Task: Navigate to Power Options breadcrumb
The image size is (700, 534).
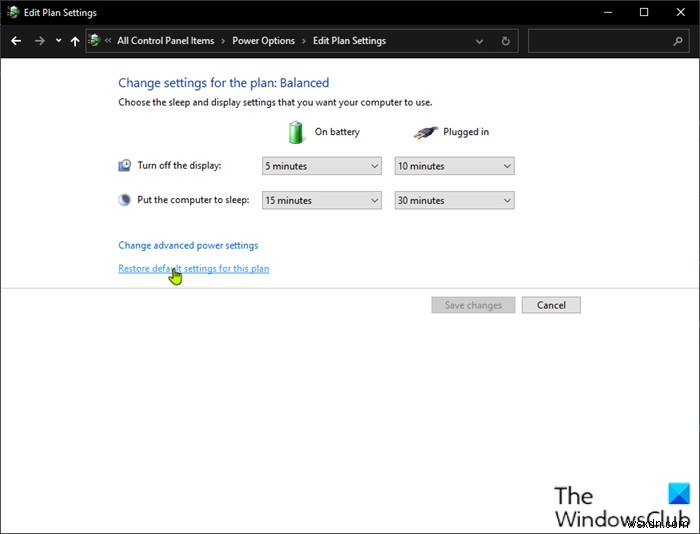Action: (263, 41)
